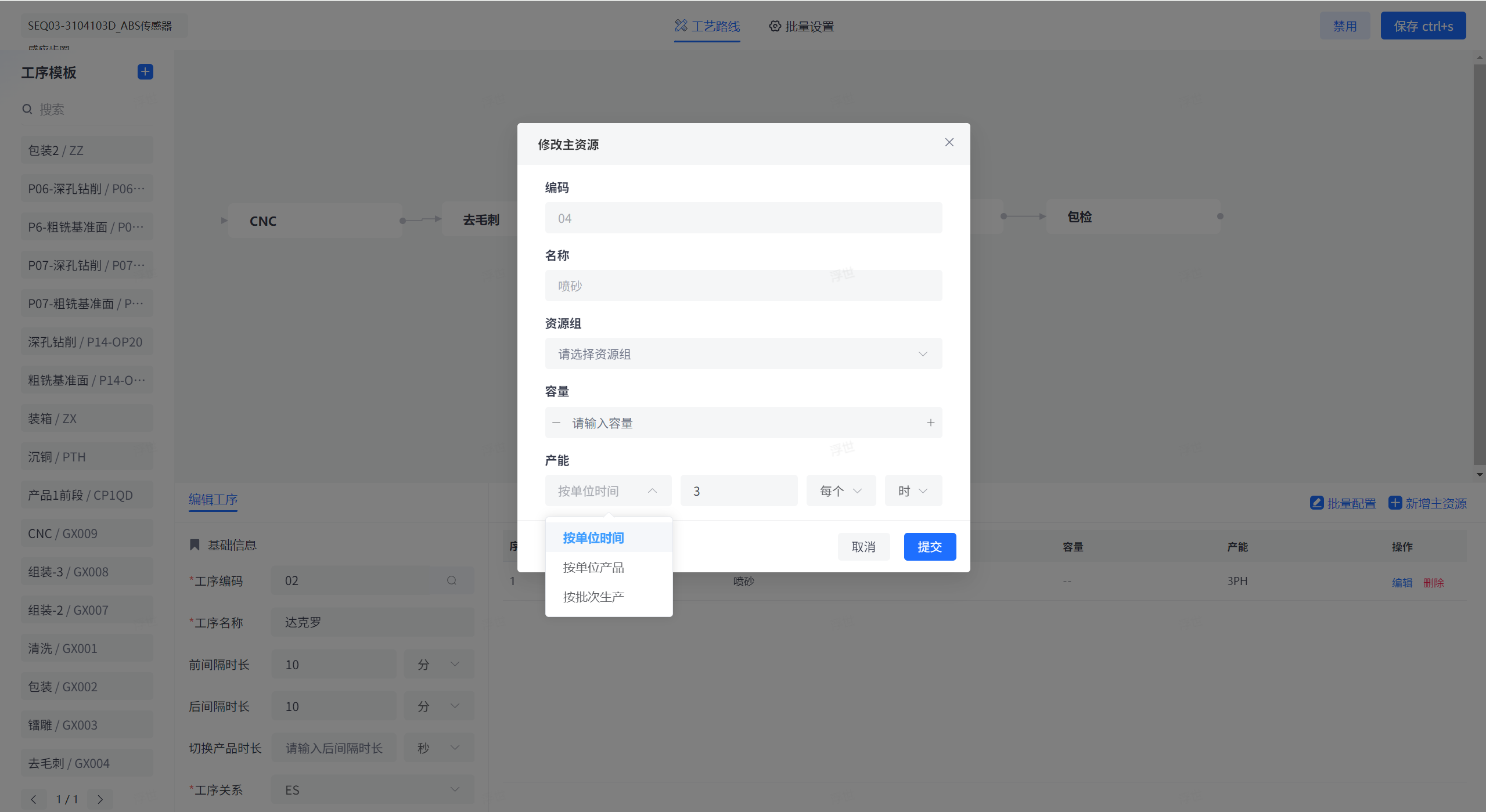1486x812 pixels.
Task: Add a new 工序模板 via the plus icon
Action: point(145,71)
